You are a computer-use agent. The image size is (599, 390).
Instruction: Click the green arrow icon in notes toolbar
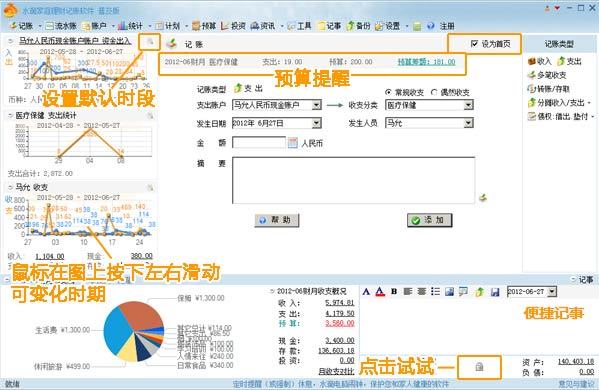tap(479, 292)
